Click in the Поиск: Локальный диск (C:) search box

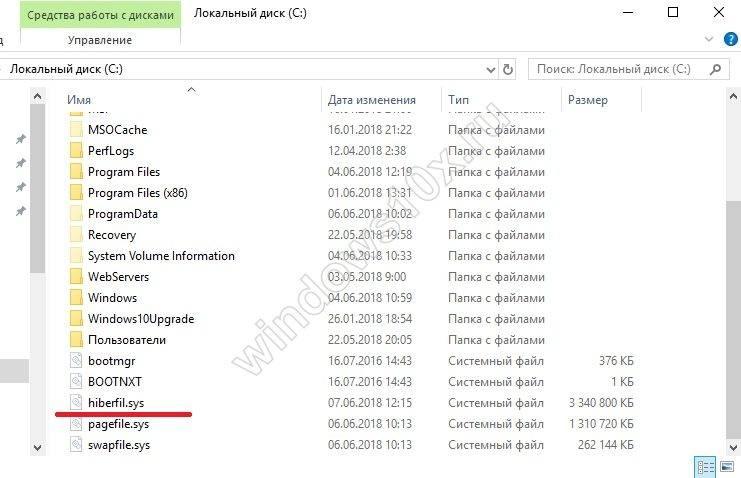coord(619,70)
